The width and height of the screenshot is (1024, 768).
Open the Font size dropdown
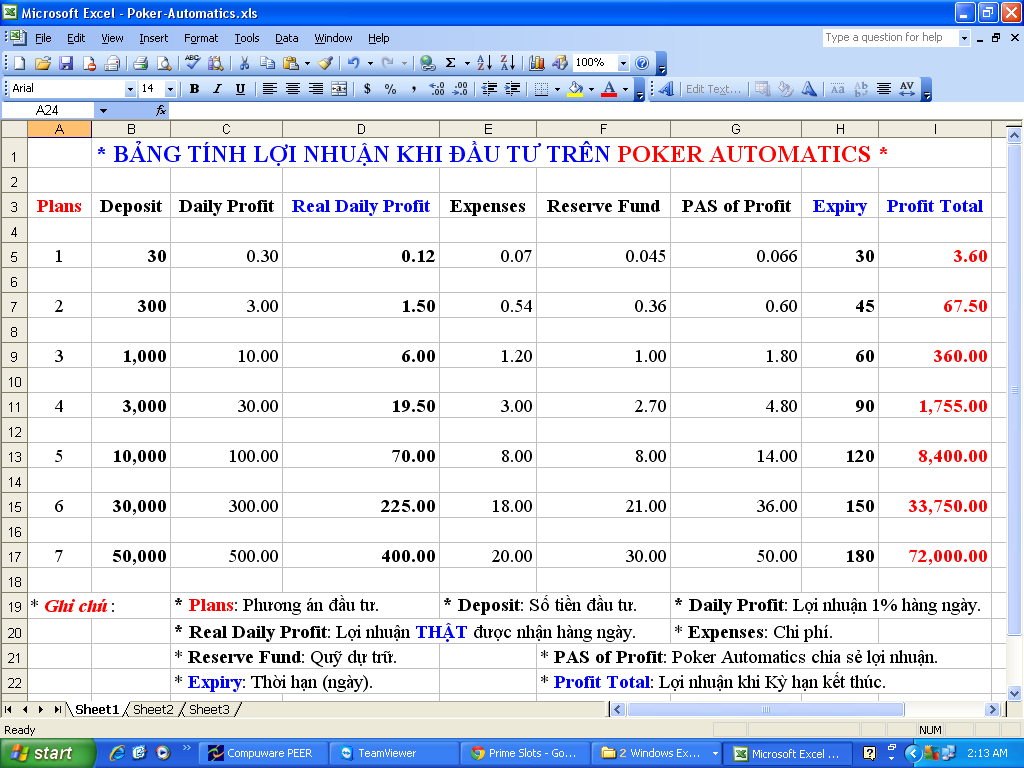pos(170,89)
